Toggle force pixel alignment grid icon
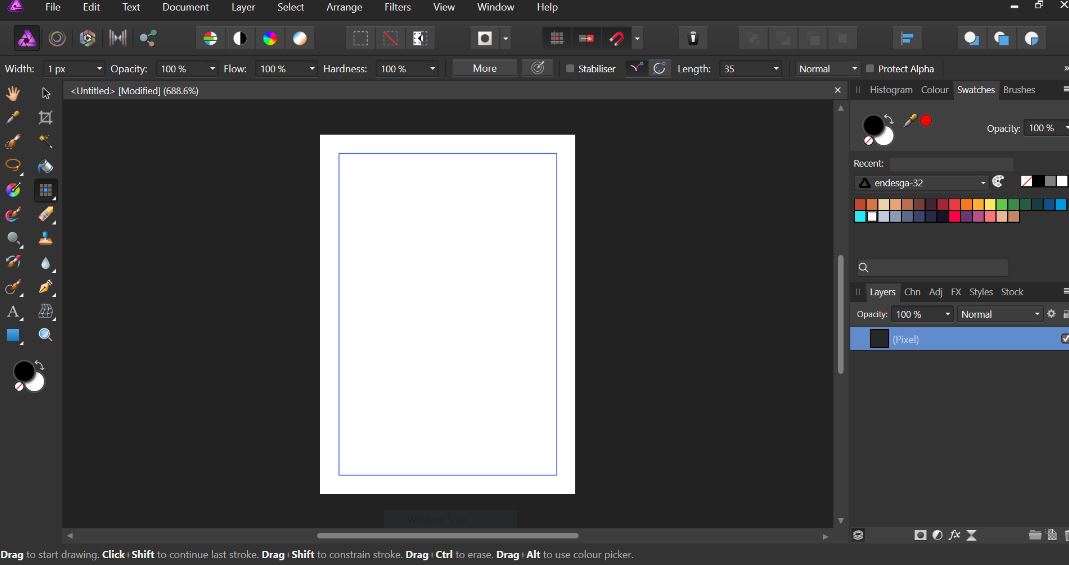Screen dimensions: 1069x565 pos(557,38)
